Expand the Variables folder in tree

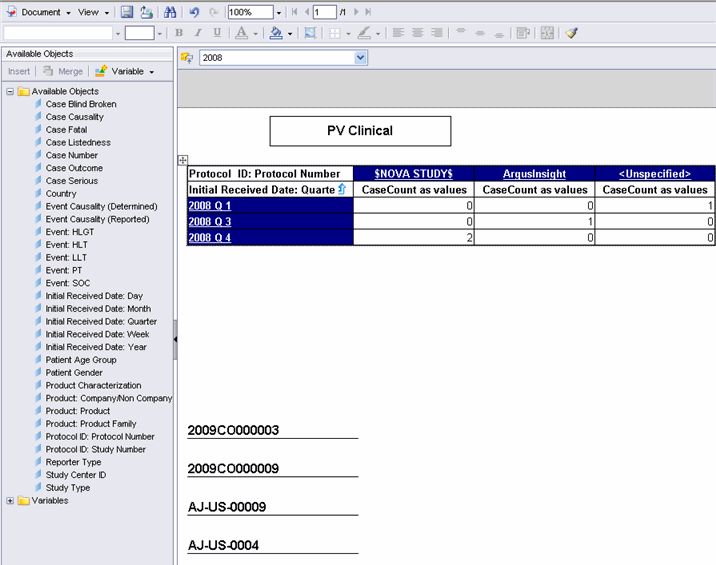click(10, 501)
